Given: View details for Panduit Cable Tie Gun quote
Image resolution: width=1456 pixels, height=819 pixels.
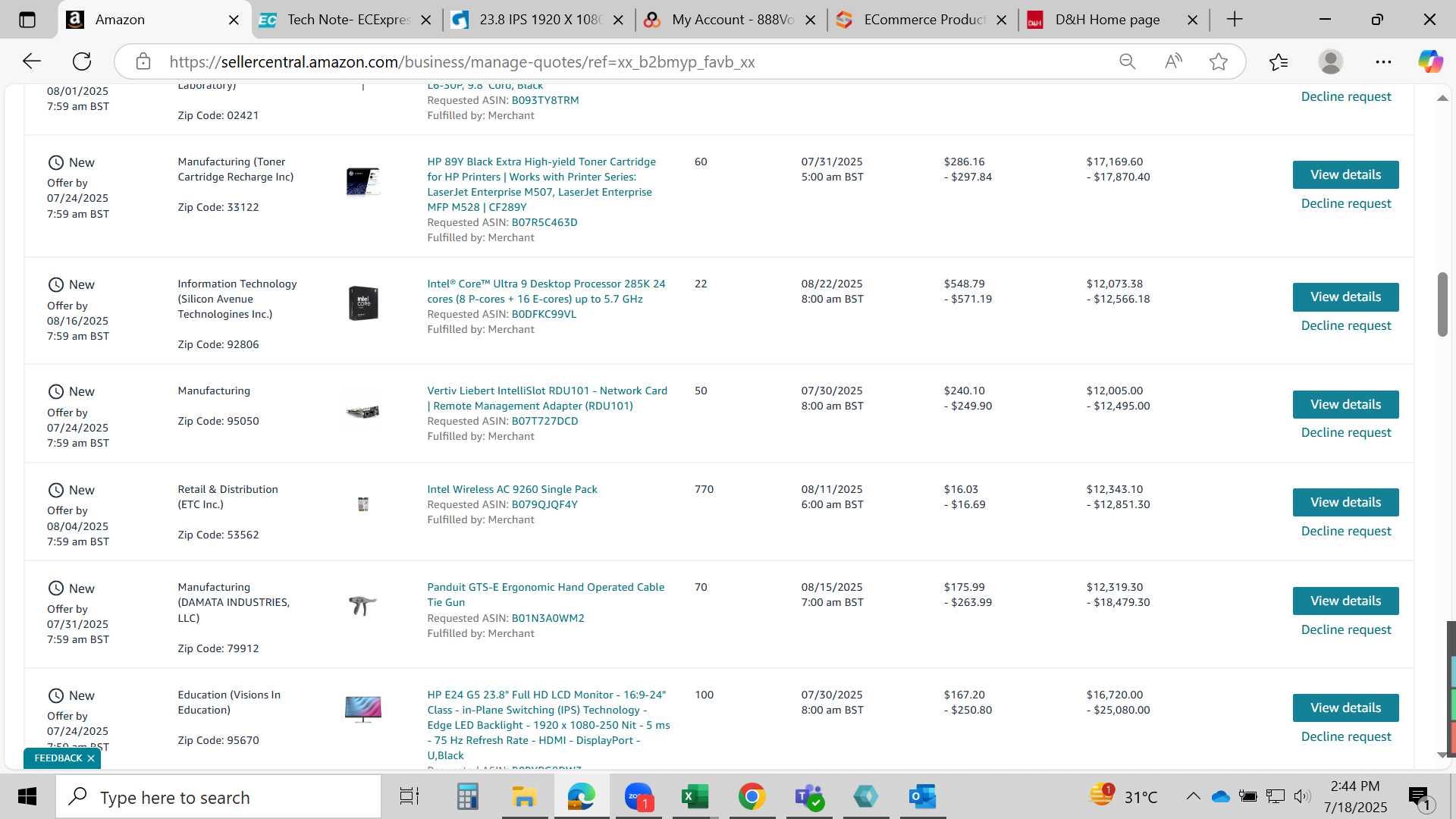Looking at the screenshot, I should [1345, 601].
